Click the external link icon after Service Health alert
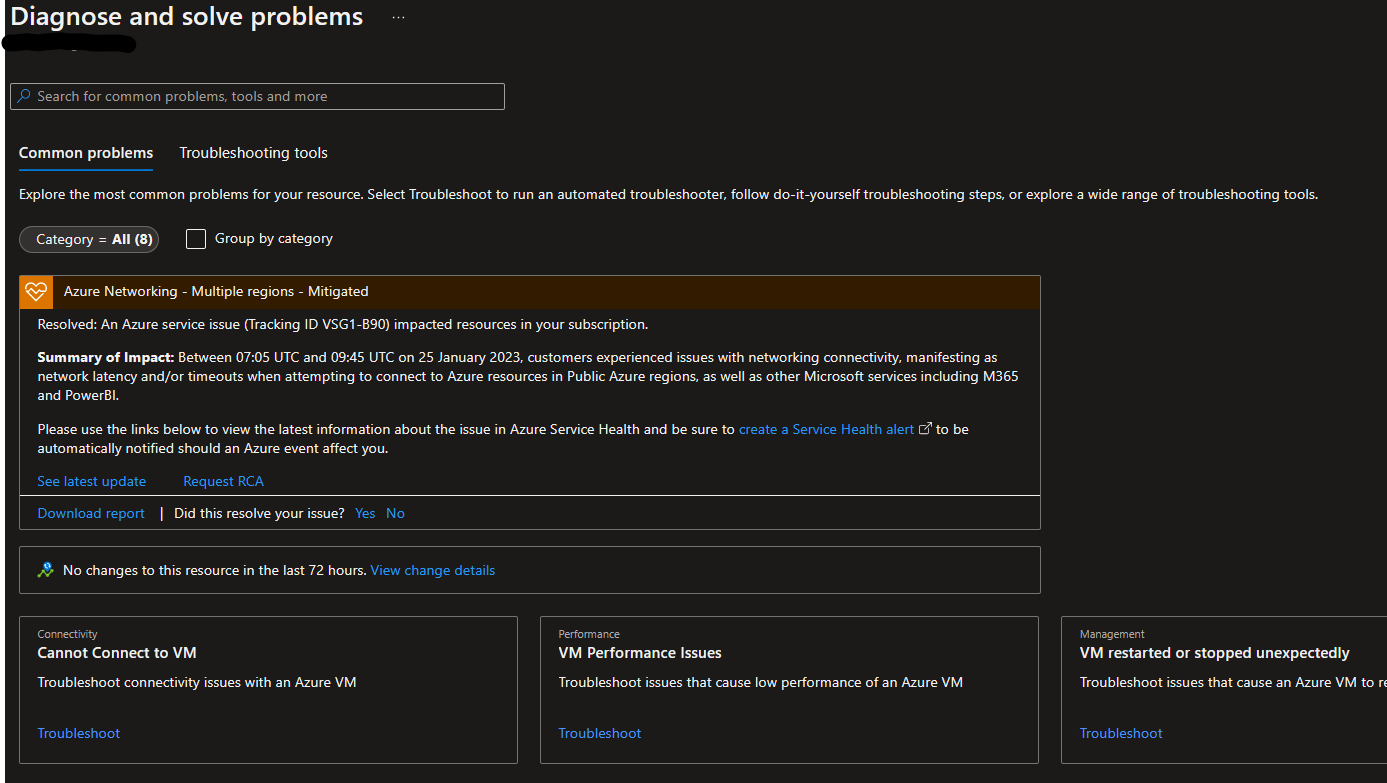 925,429
